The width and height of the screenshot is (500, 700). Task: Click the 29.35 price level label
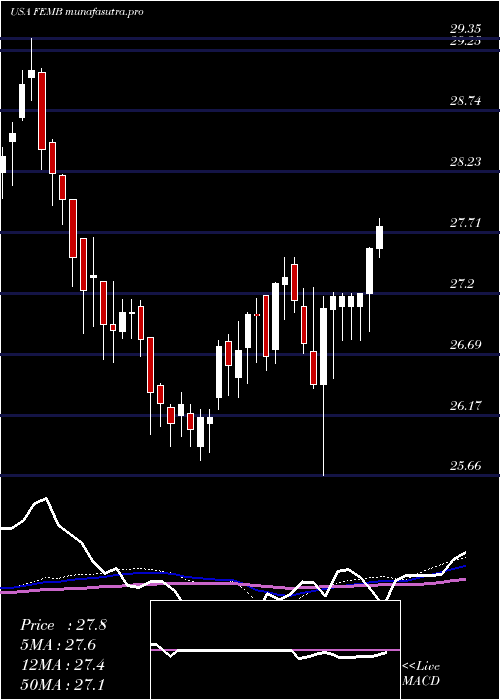465,29
